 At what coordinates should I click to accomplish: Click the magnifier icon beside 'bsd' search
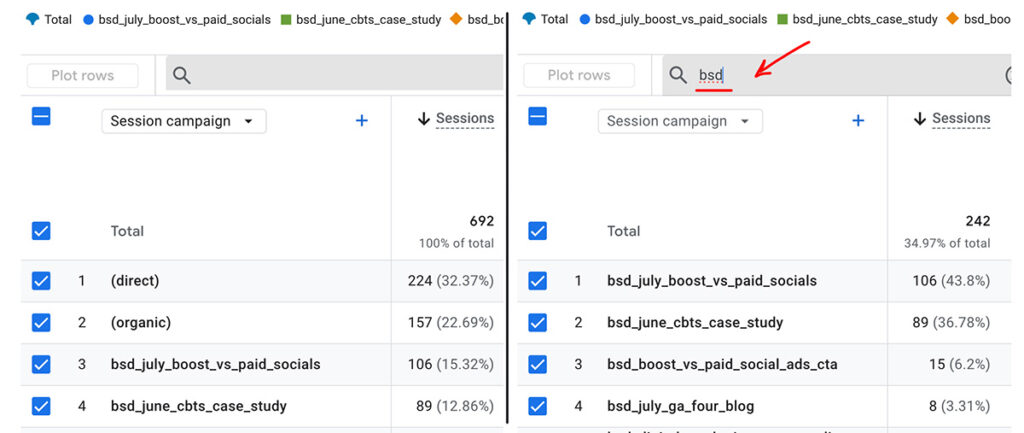pos(679,76)
